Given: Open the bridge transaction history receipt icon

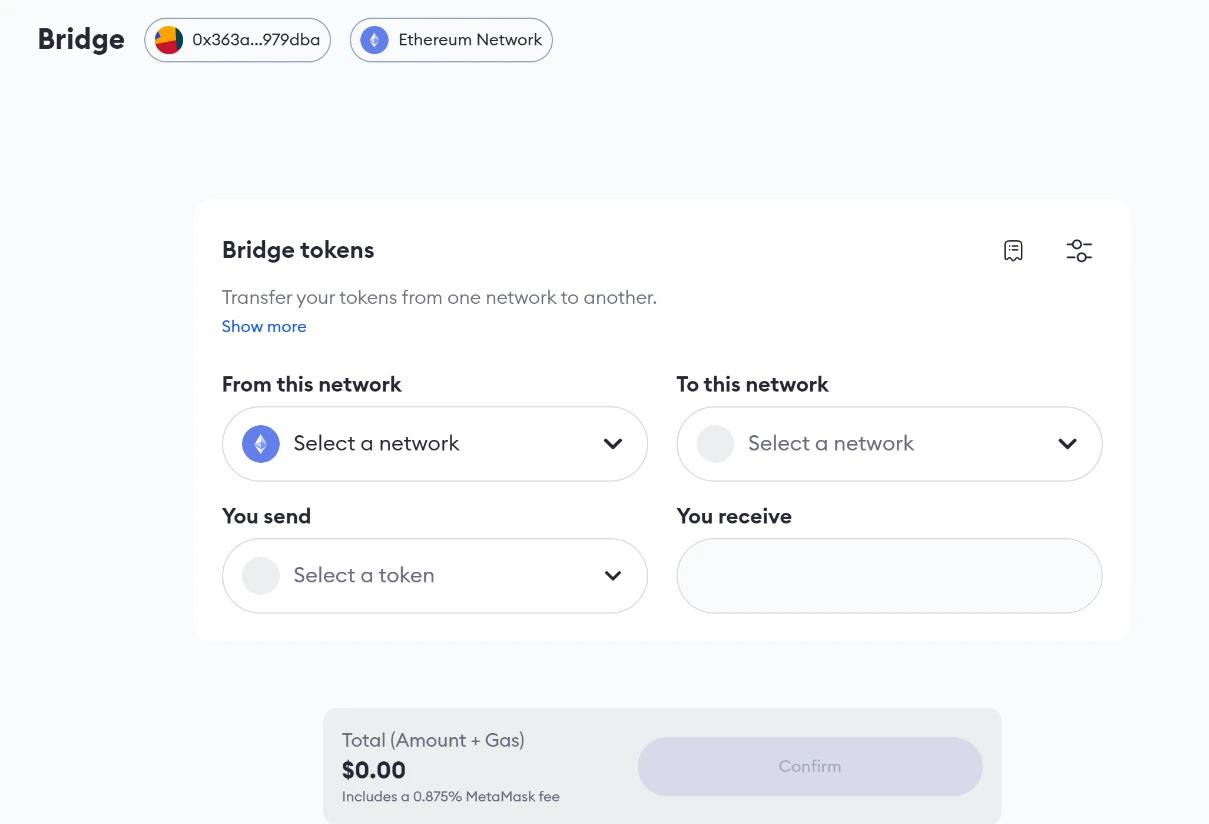Looking at the screenshot, I should pos(1013,250).
